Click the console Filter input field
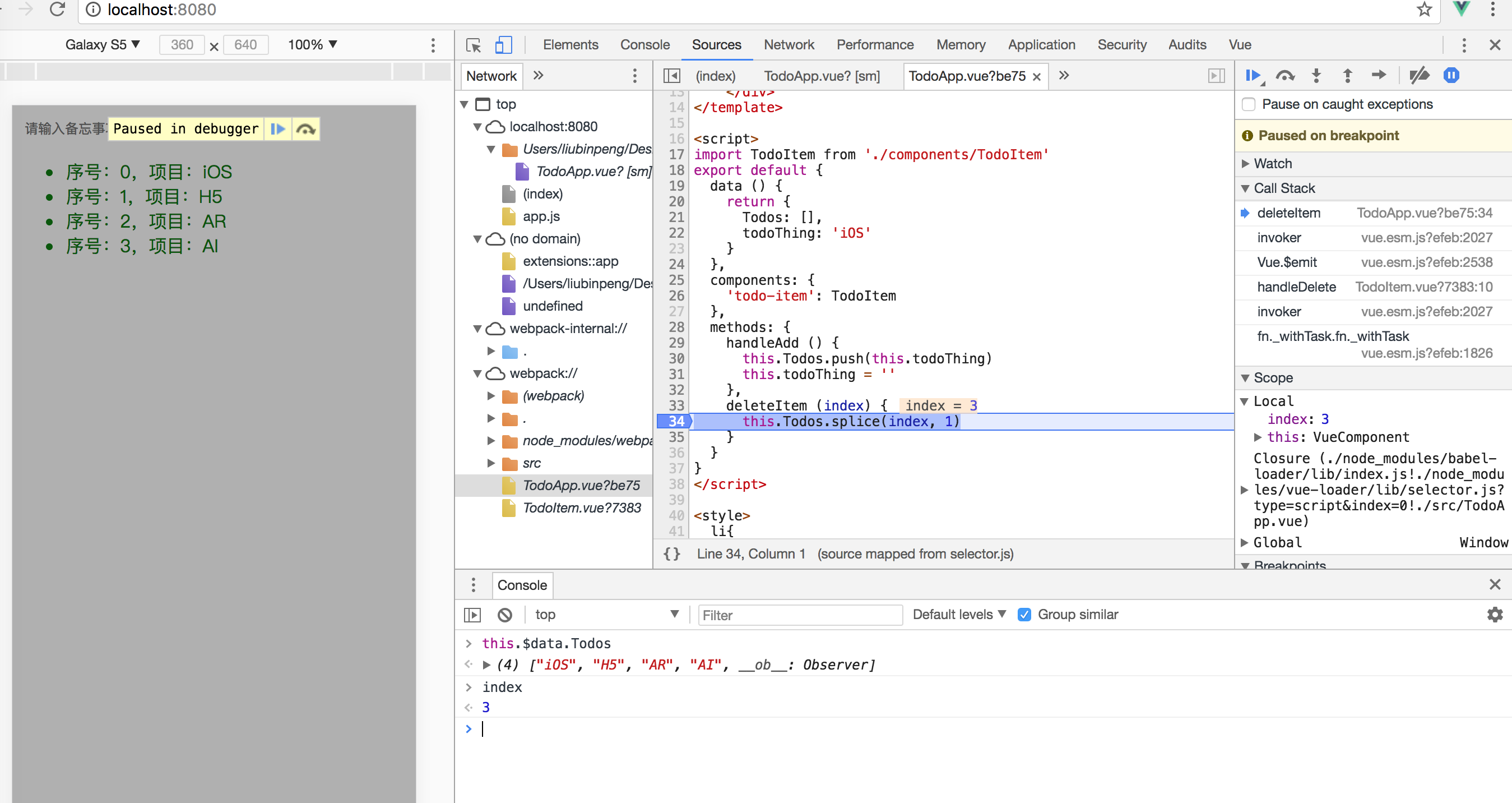 point(800,615)
